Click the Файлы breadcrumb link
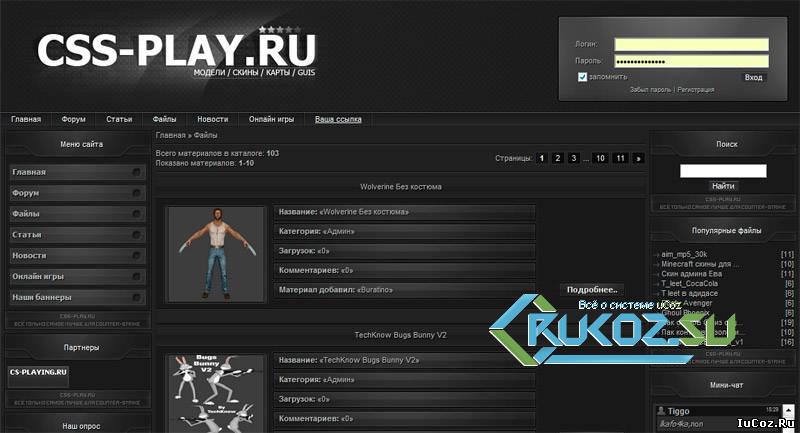 206,135
